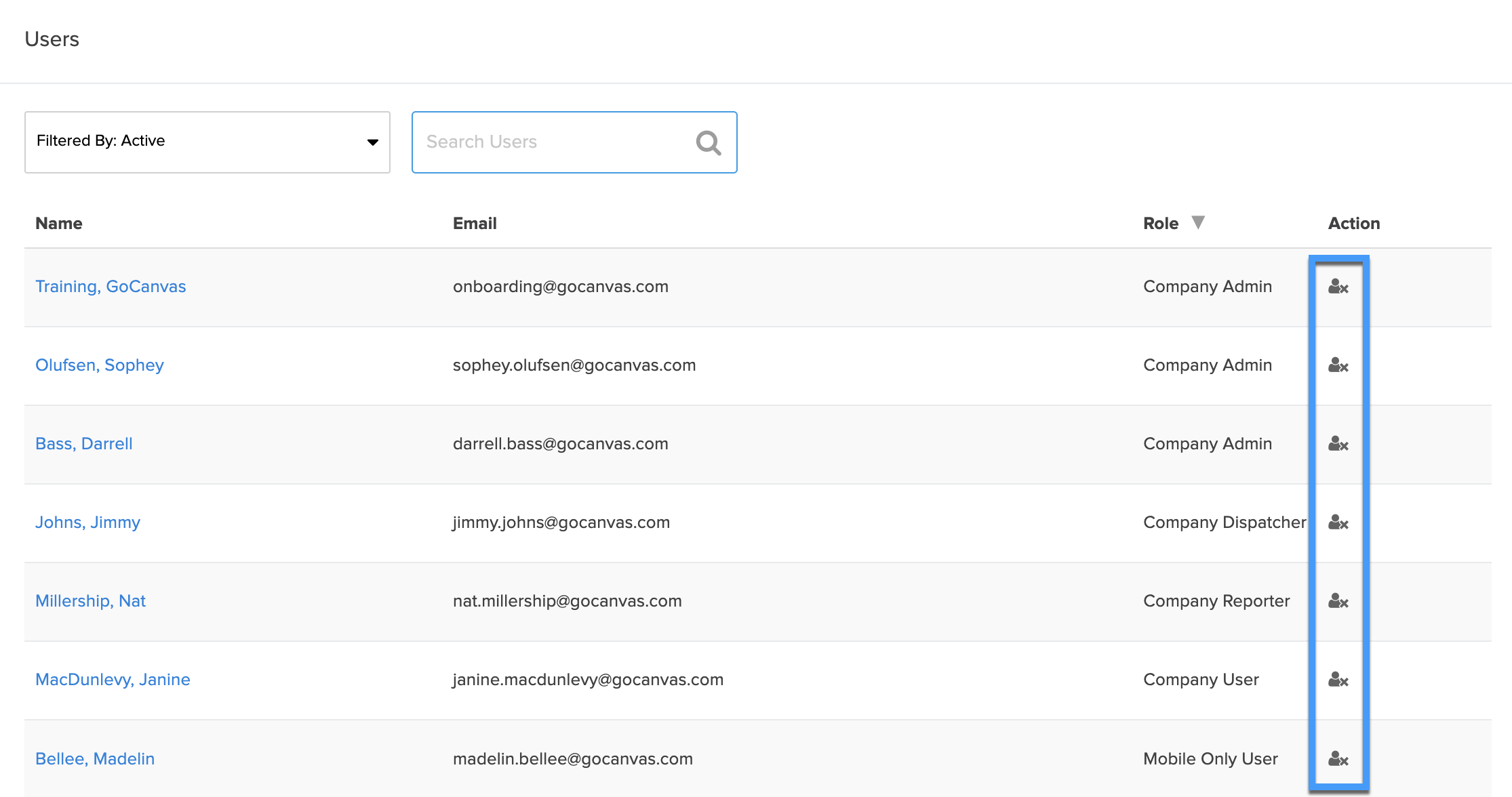
Task: Focus the Search Users field
Action: [x=574, y=142]
